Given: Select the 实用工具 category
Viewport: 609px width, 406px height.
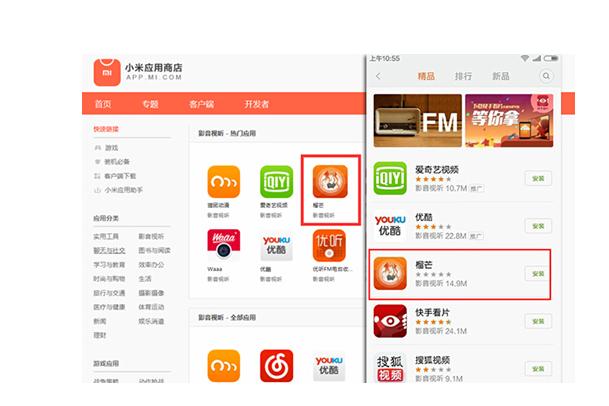Looking at the screenshot, I should 106,236.
